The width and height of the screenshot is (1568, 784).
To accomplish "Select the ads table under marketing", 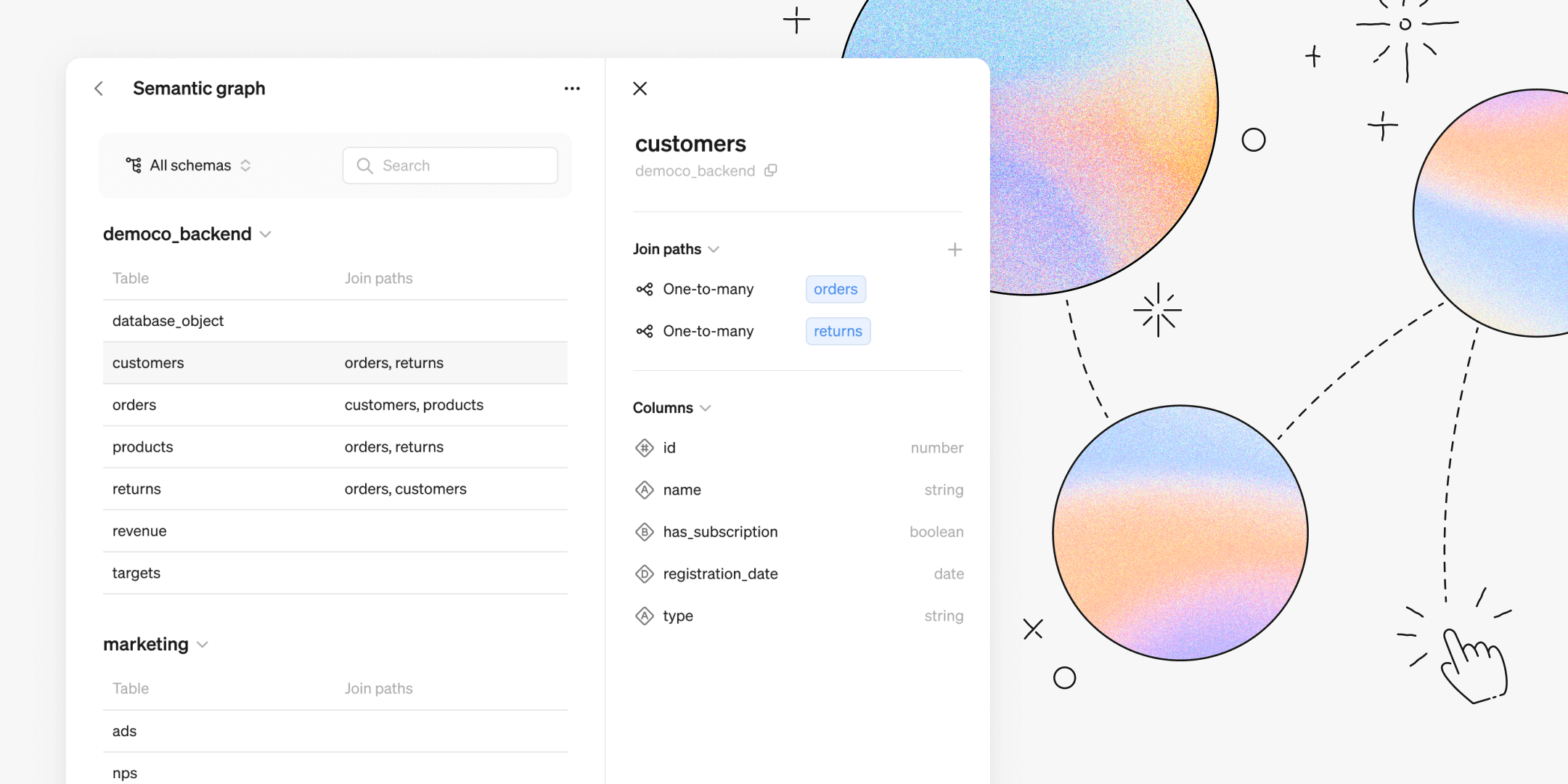I will point(125,731).
